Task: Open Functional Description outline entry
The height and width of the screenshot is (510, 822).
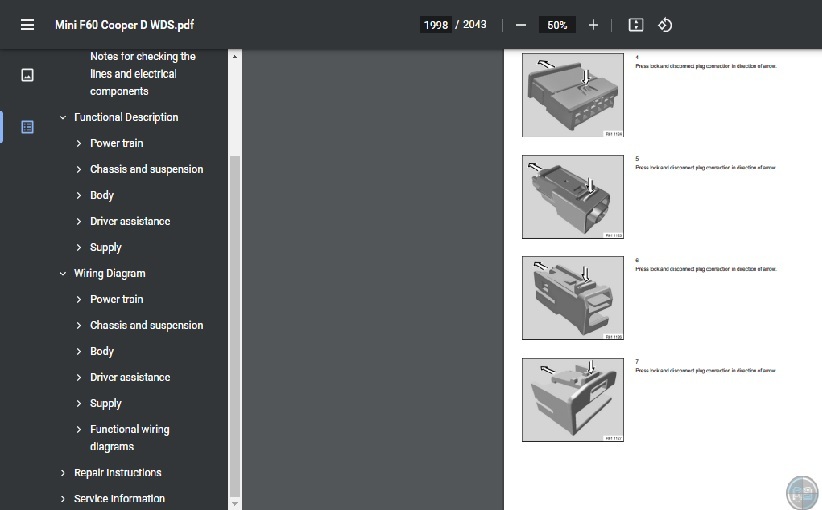Action: [126, 117]
